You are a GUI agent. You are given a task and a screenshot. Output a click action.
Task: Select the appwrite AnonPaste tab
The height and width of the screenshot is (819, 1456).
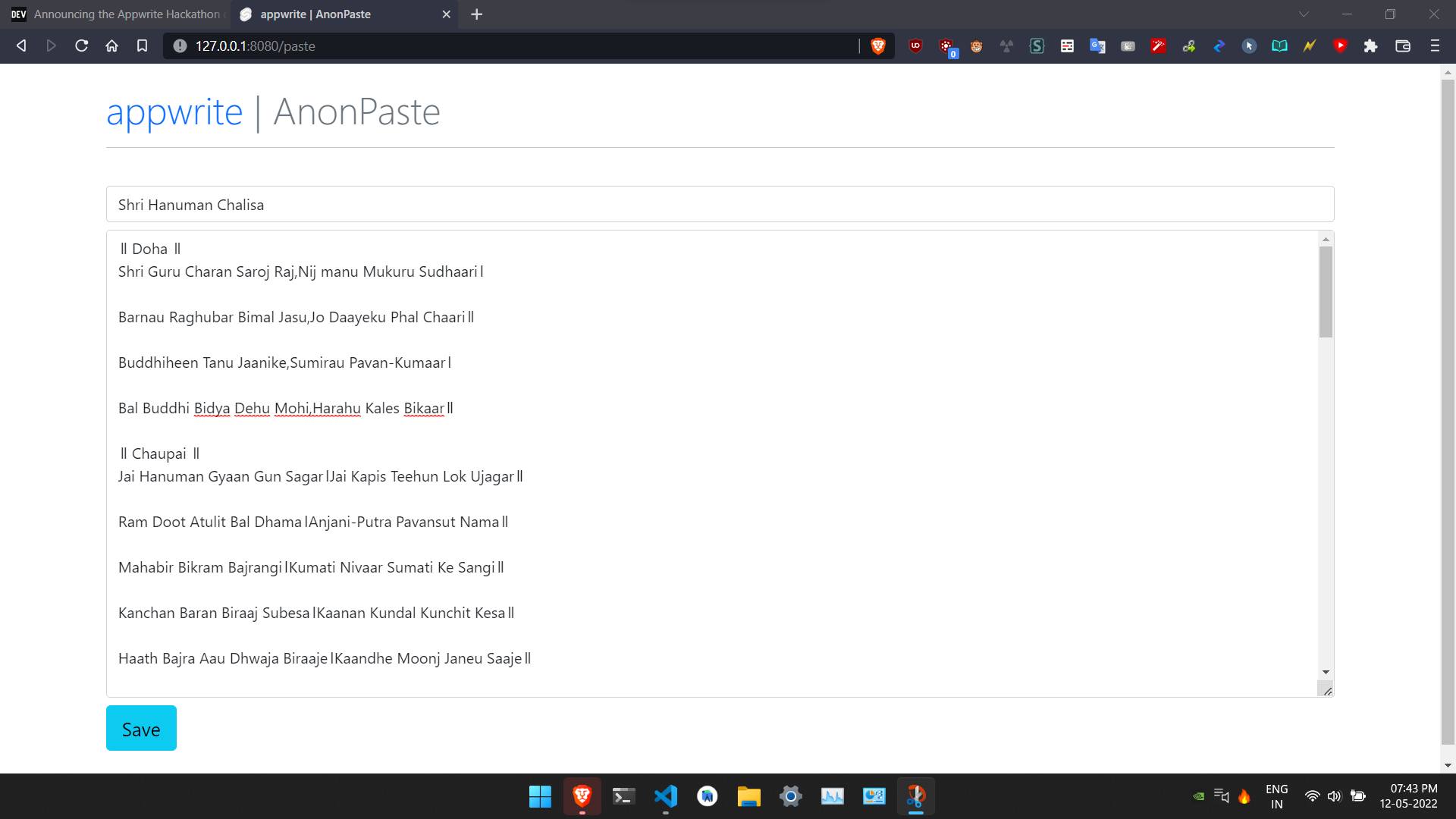tap(334, 14)
